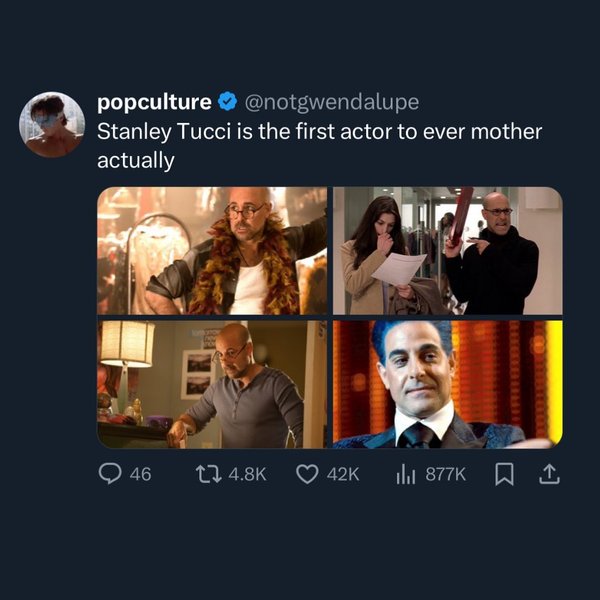This screenshot has width=600, height=600.
Task: Visit the @notgwendalupe handle link
Action: click(331, 102)
